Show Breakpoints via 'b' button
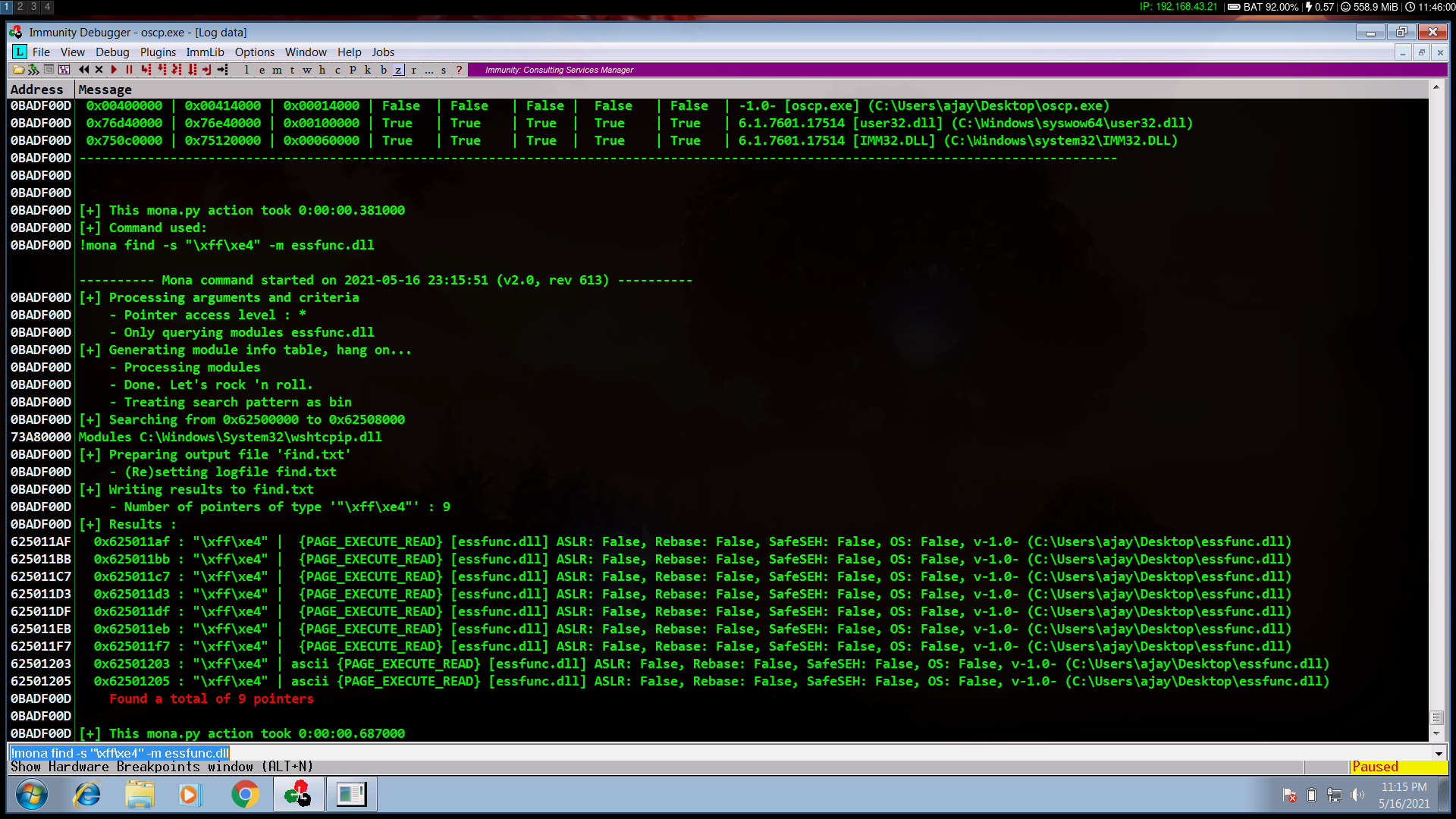The image size is (1456, 819). [x=383, y=70]
